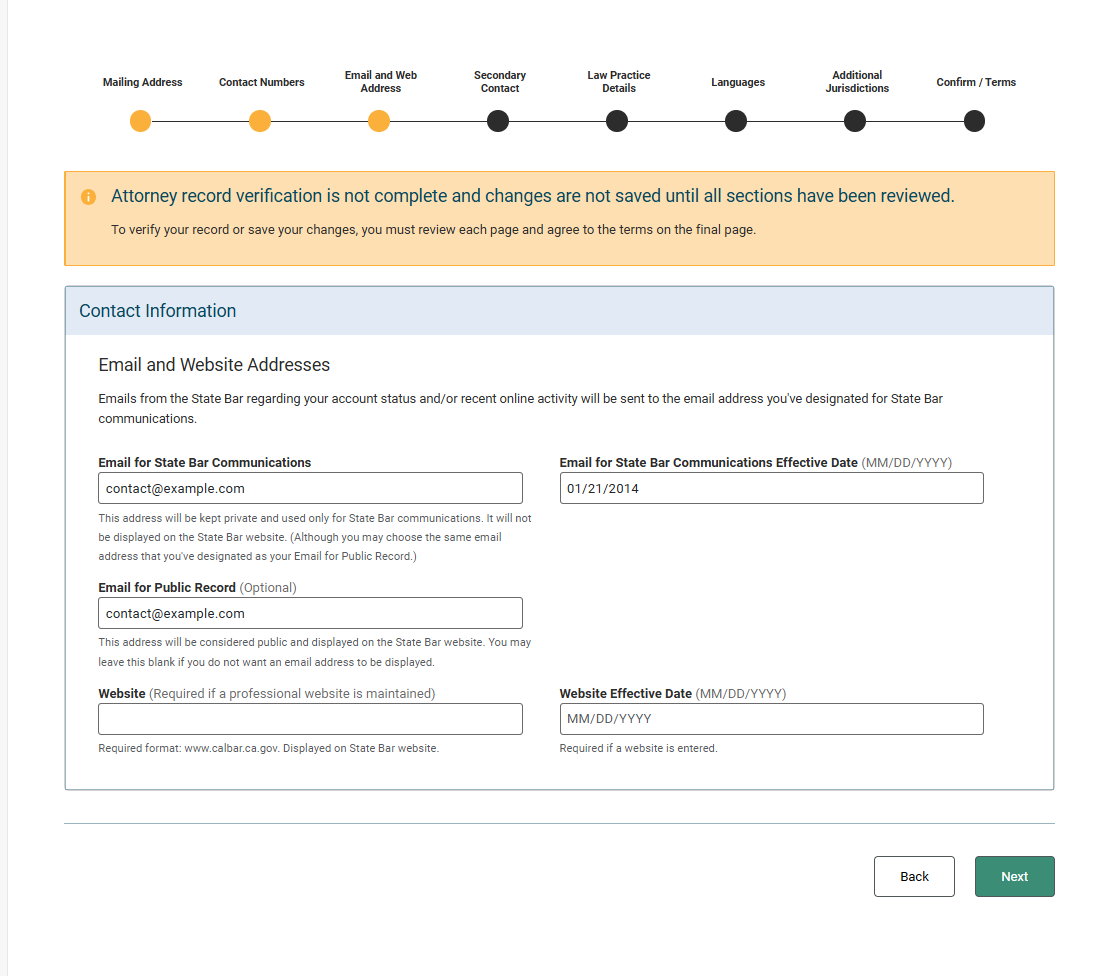Click the Mailing Address step circle
The width and height of the screenshot is (1104, 976).
tap(140, 122)
